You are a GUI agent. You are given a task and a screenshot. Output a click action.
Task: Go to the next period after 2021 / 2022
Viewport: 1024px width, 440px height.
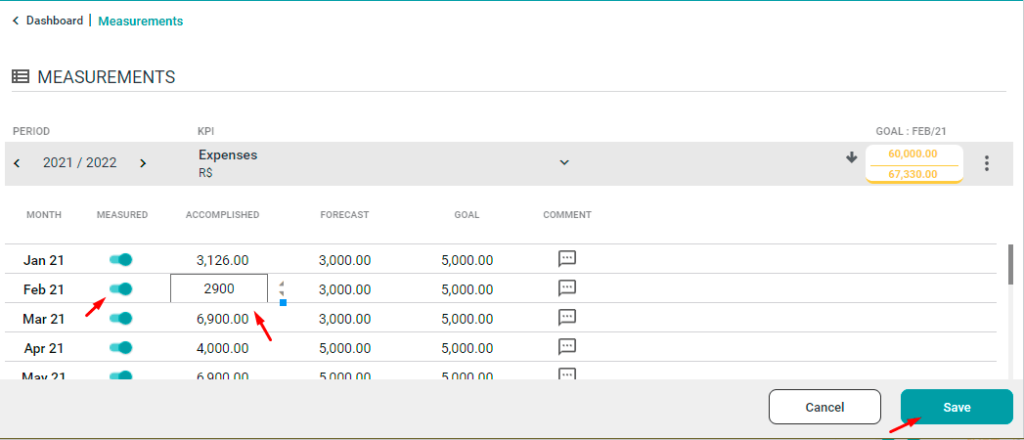point(143,163)
